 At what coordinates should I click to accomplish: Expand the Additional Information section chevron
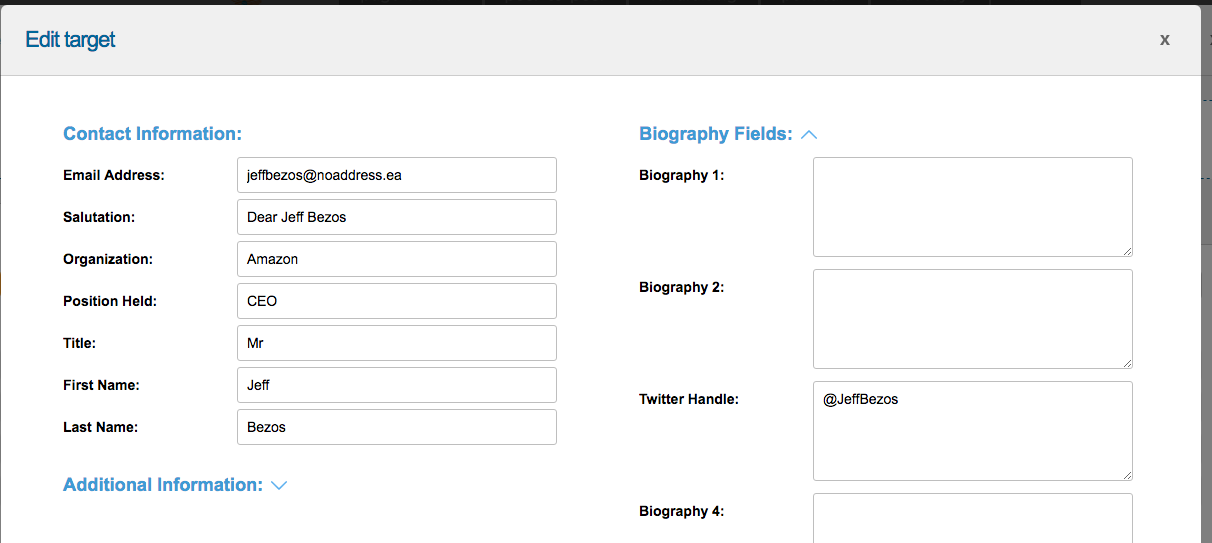279,485
